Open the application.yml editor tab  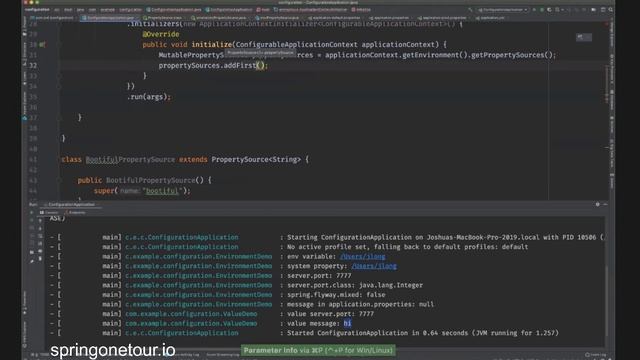point(490,18)
